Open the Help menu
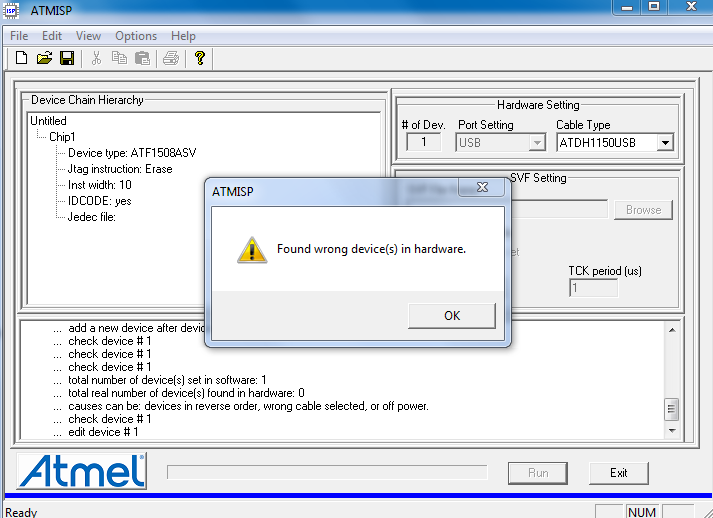 tap(183, 36)
